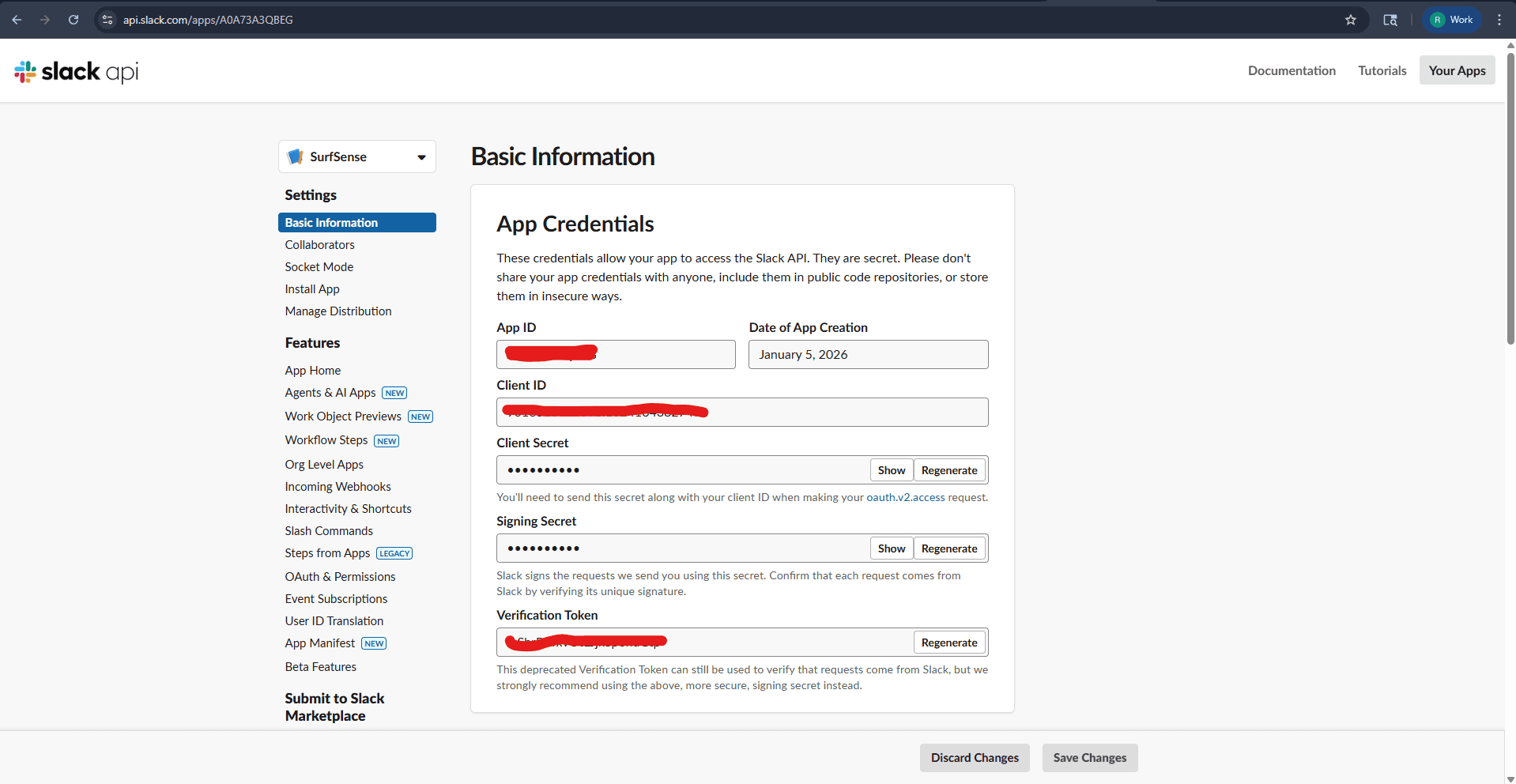Click the Slack api logo
Viewport: 1516px width, 784px height.
point(75,71)
